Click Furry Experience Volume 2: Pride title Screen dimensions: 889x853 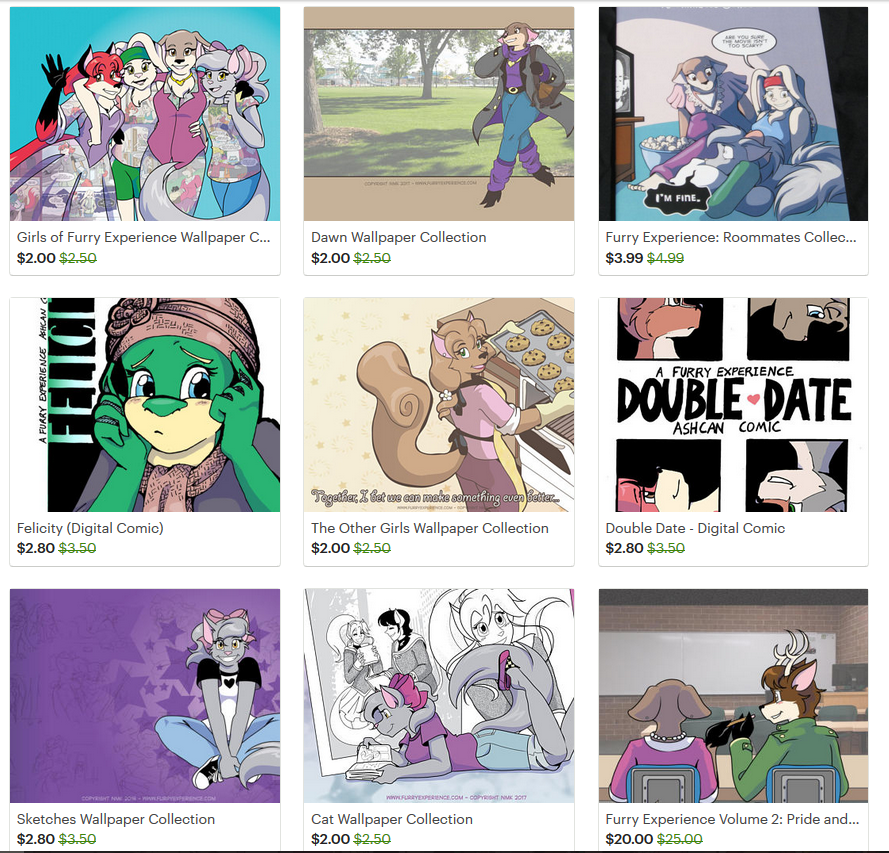click(732, 819)
